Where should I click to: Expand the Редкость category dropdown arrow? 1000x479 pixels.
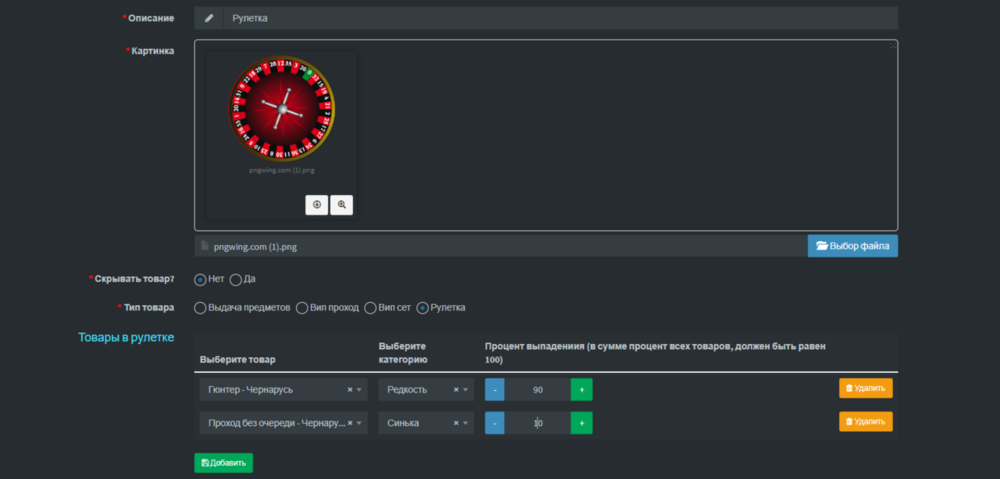[466, 390]
